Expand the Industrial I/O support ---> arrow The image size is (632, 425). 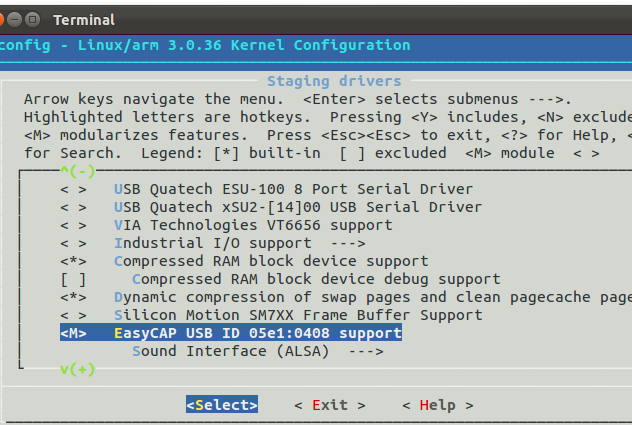[348, 243]
